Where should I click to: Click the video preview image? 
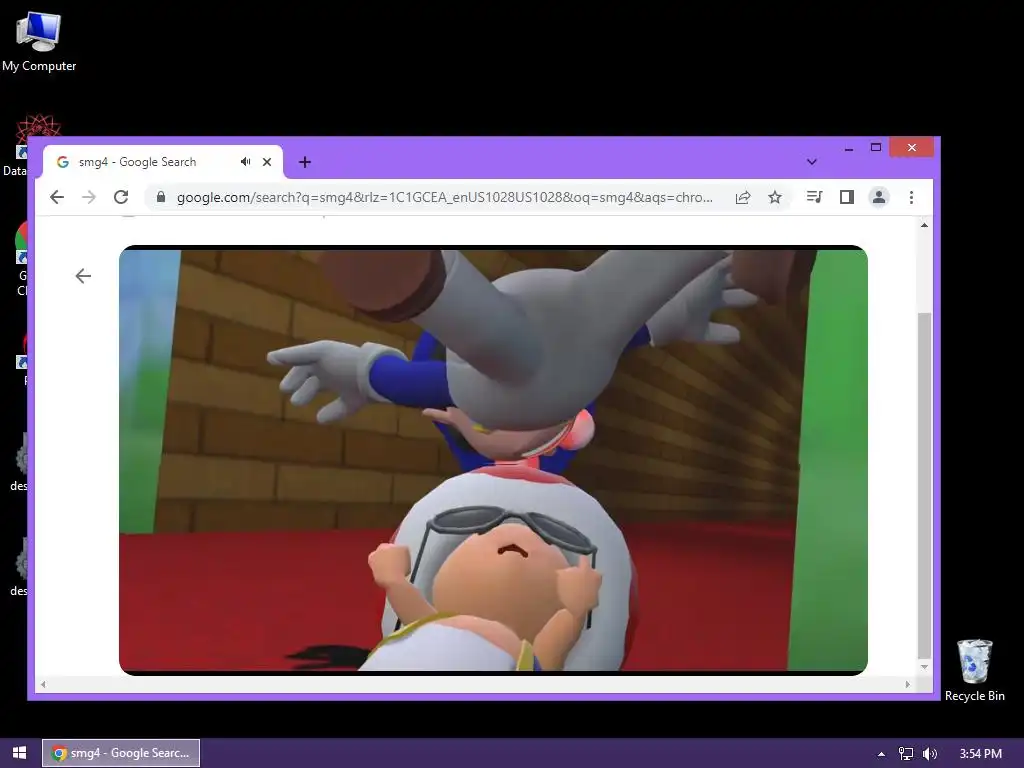[x=493, y=460]
